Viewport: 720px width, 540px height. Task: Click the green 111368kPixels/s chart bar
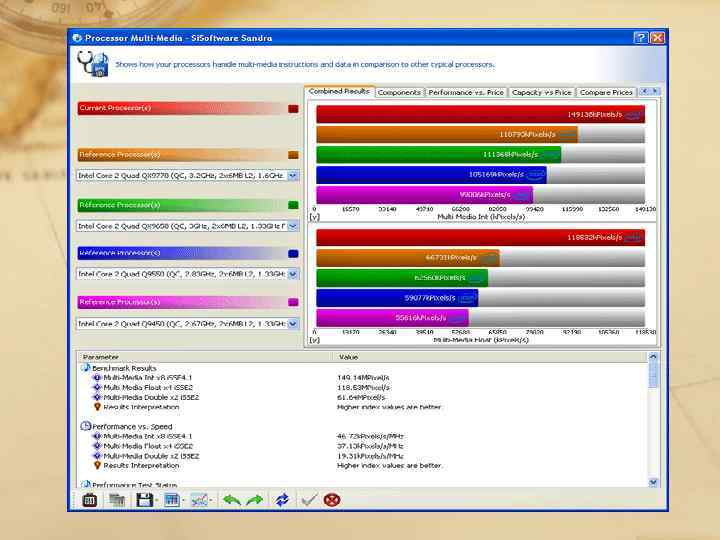click(439, 155)
